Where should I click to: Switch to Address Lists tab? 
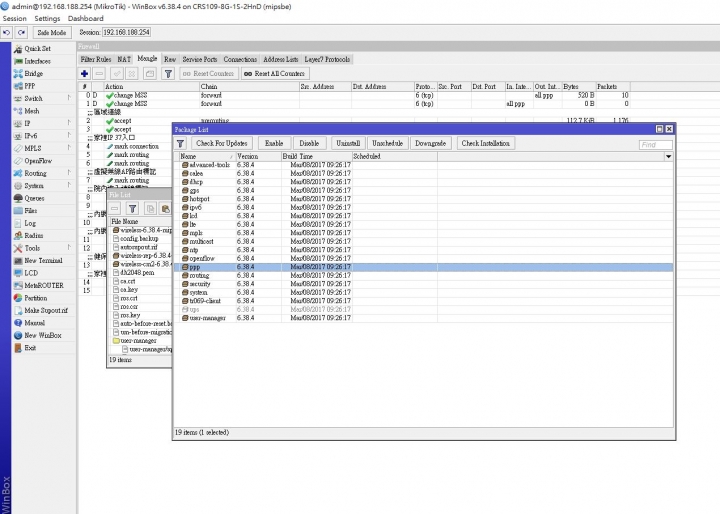tap(281, 59)
